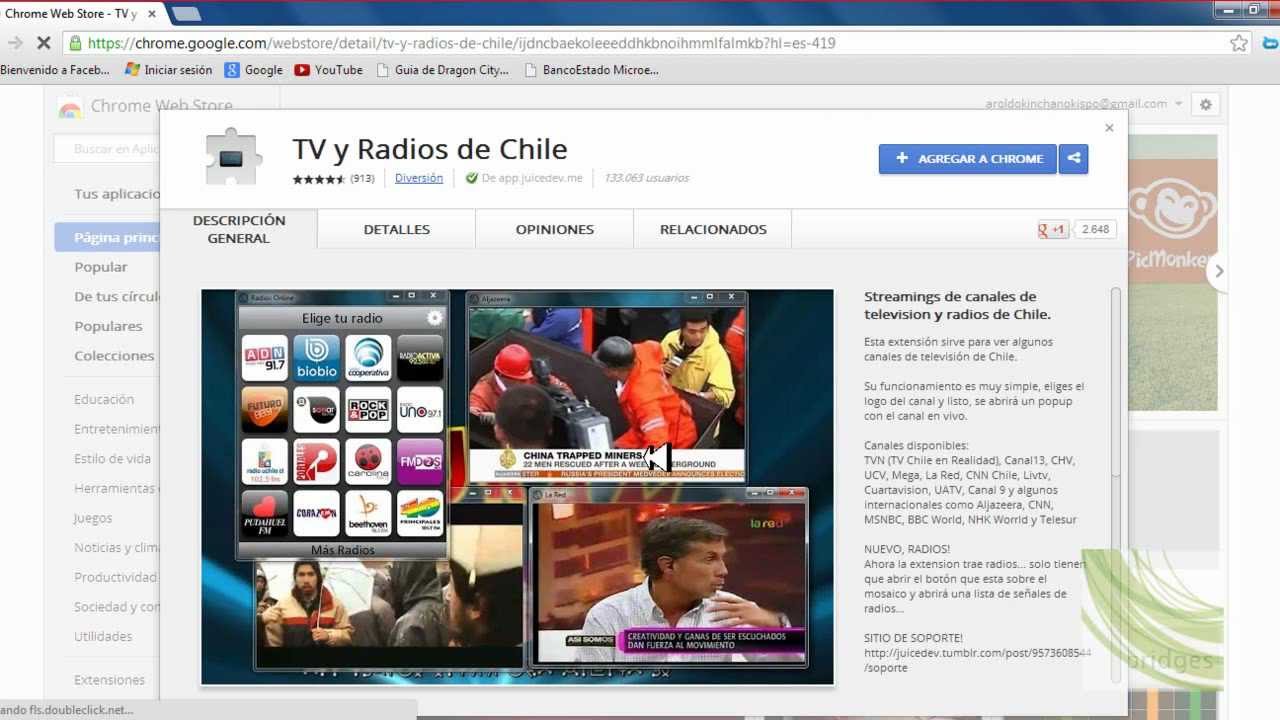Open the Google bookmark
This screenshot has height=720, width=1280.
[x=254, y=70]
